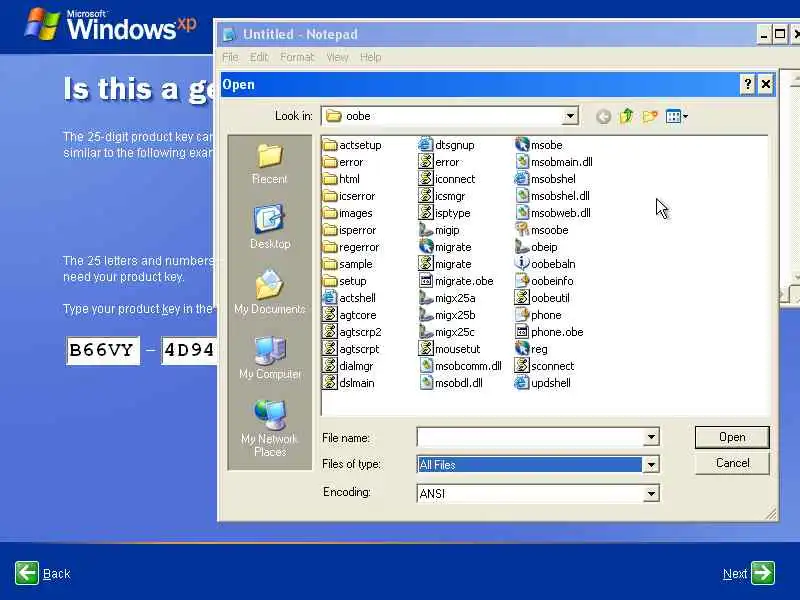The width and height of the screenshot is (800, 600).
Task: Select the msoobe executable file
Action: point(541,230)
